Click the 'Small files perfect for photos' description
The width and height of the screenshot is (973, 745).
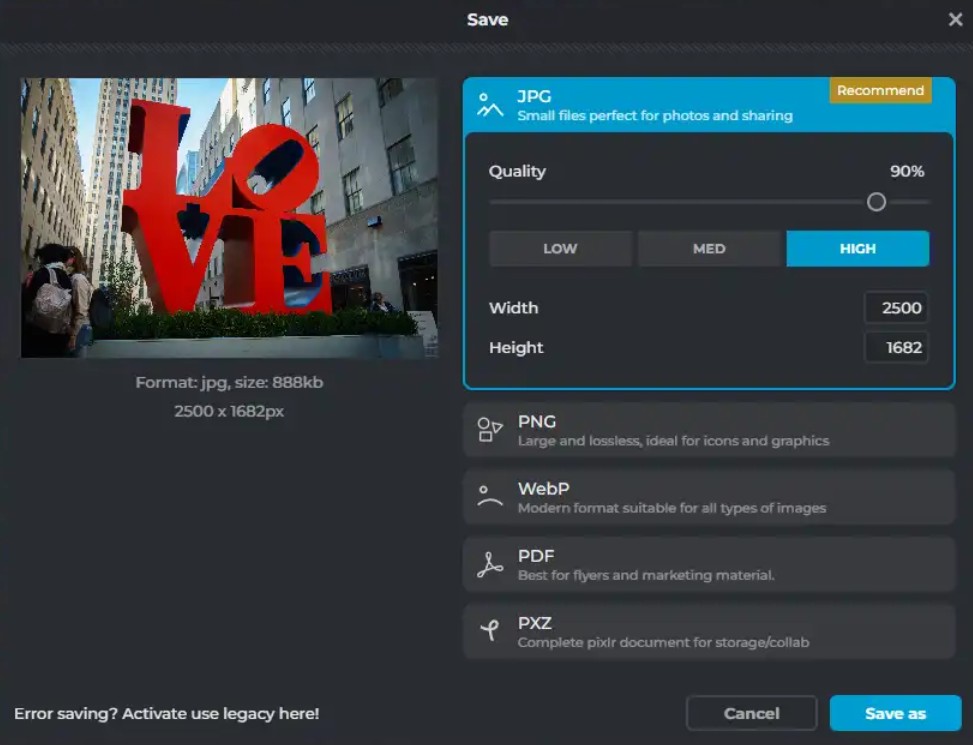tap(655, 116)
